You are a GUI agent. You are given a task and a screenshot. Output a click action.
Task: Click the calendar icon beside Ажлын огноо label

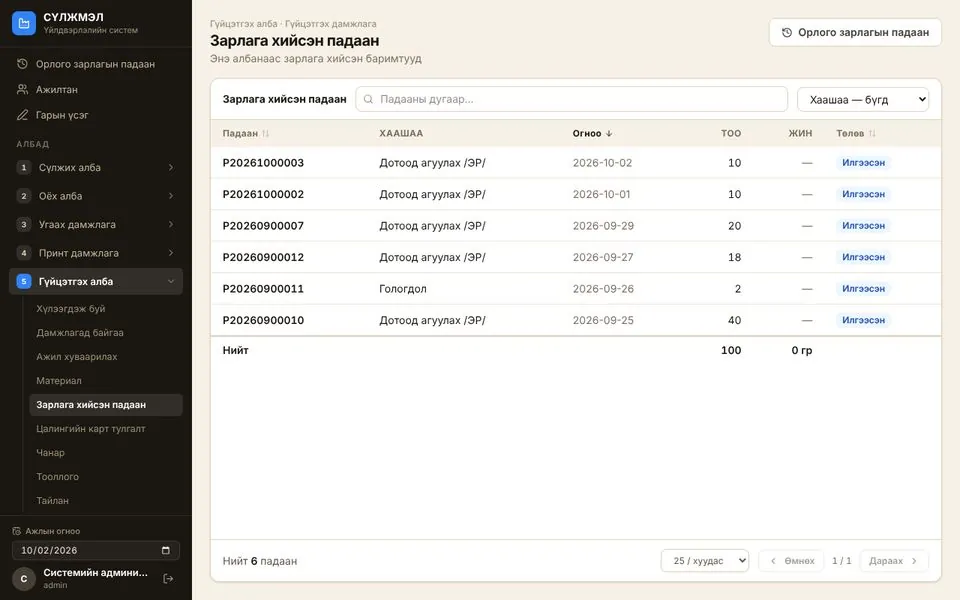(17, 531)
